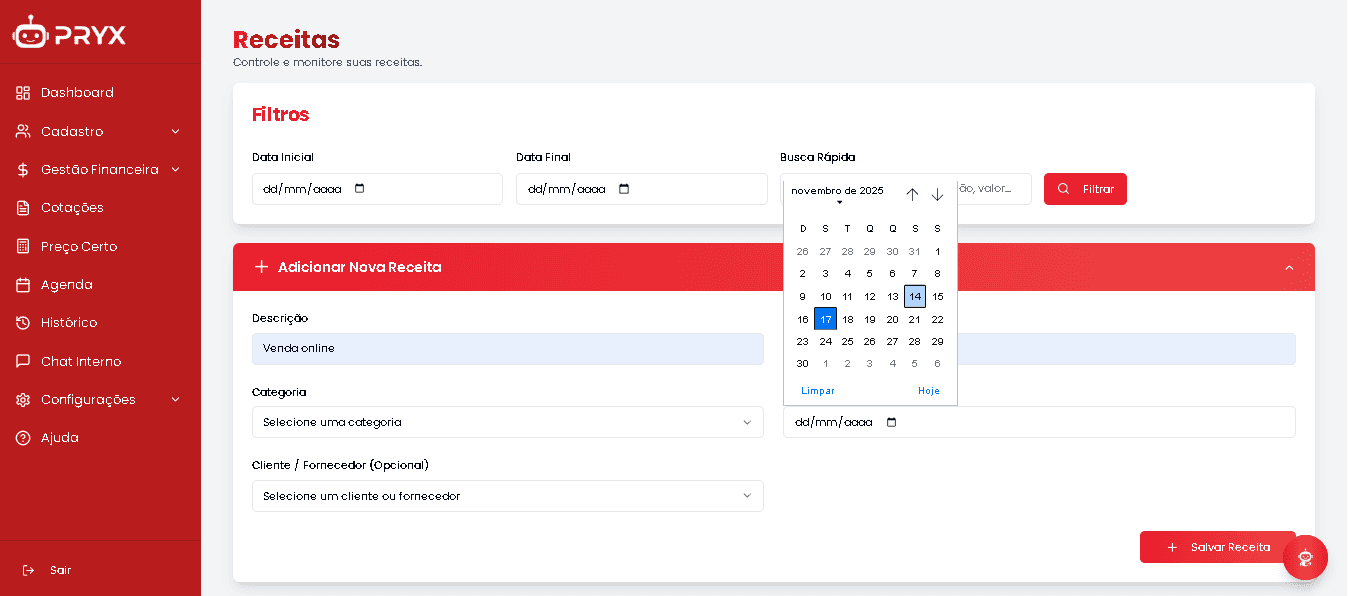This screenshot has height=596, width=1350.
Task: Open Histórico from the sidebar
Action: click(x=68, y=323)
